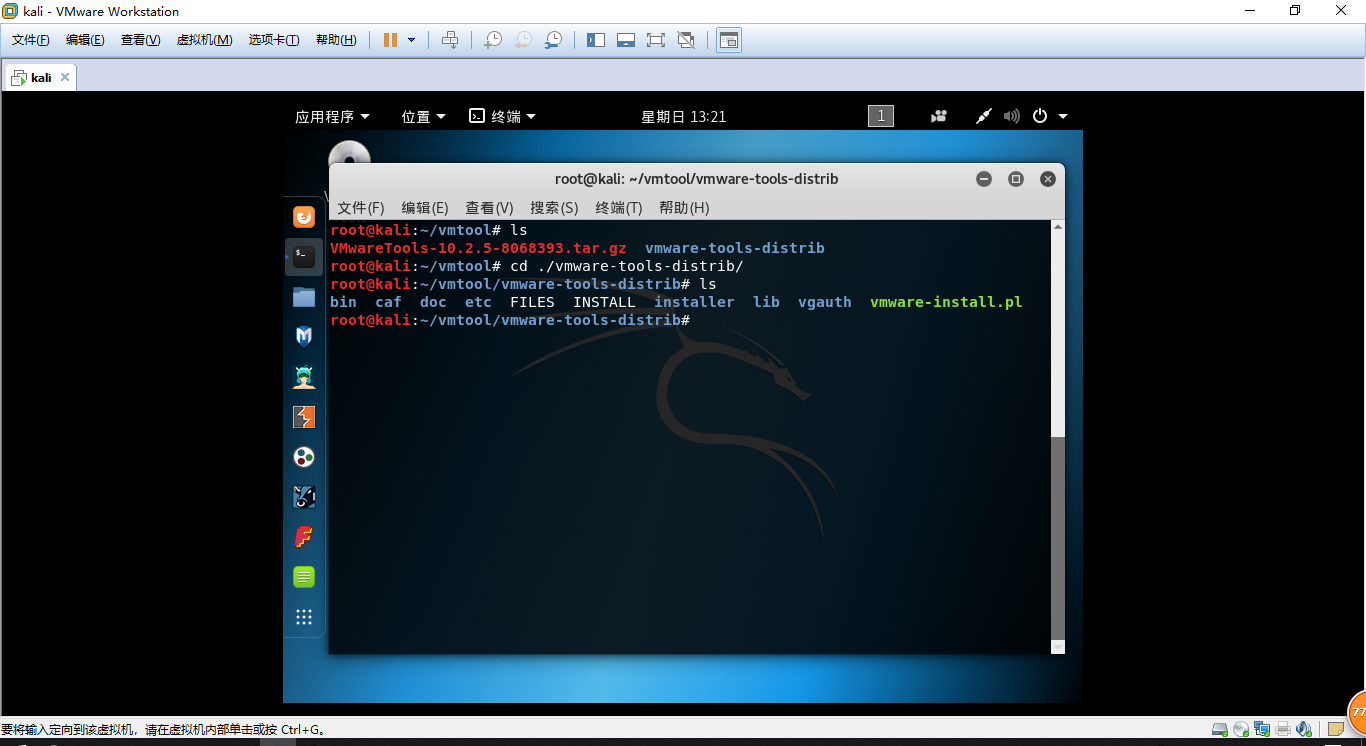
Task: Click the network adapter status icon
Action: (x=1262, y=730)
